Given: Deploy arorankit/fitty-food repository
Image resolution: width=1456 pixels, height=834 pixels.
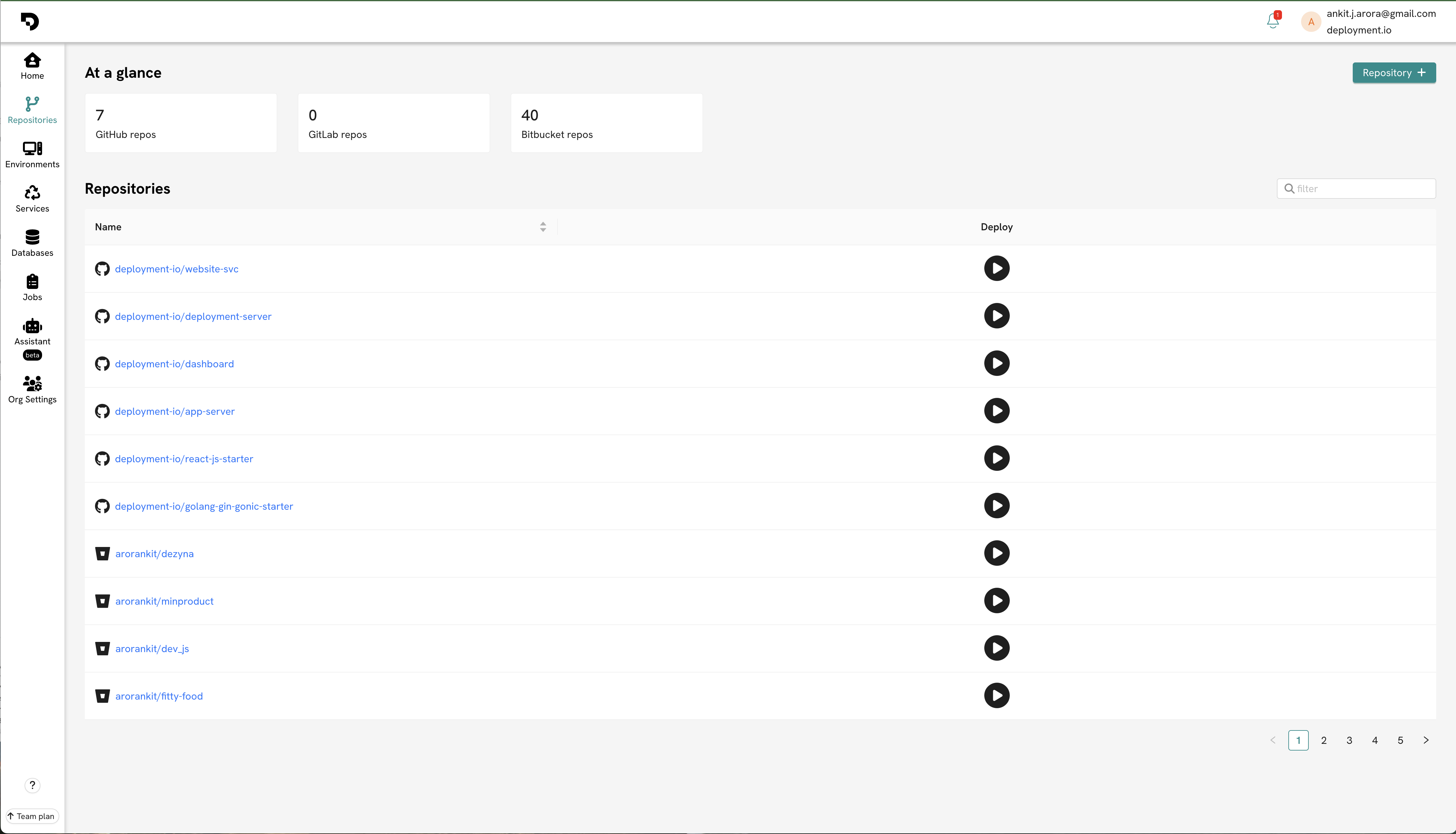Looking at the screenshot, I should click(996, 695).
